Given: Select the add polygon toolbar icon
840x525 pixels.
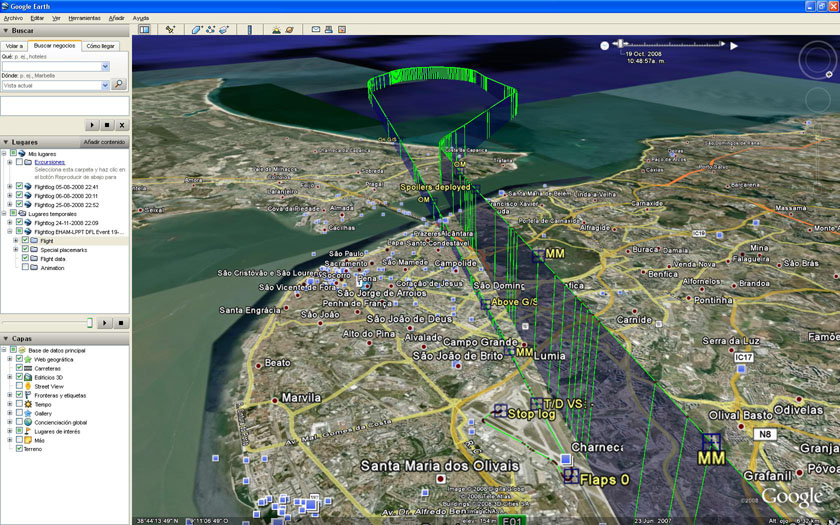Looking at the screenshot, I should [x=196, y=29].
